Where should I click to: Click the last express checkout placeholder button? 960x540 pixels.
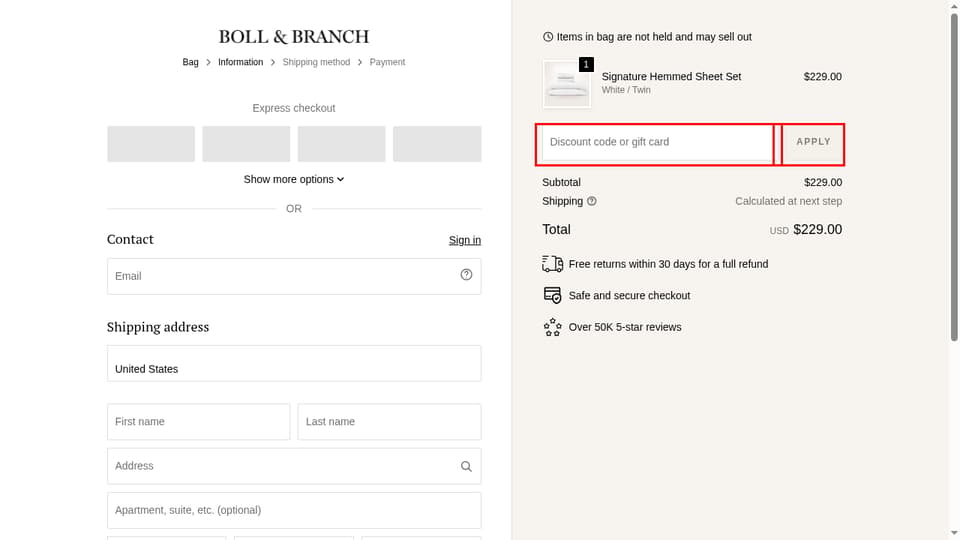(437, 144)
